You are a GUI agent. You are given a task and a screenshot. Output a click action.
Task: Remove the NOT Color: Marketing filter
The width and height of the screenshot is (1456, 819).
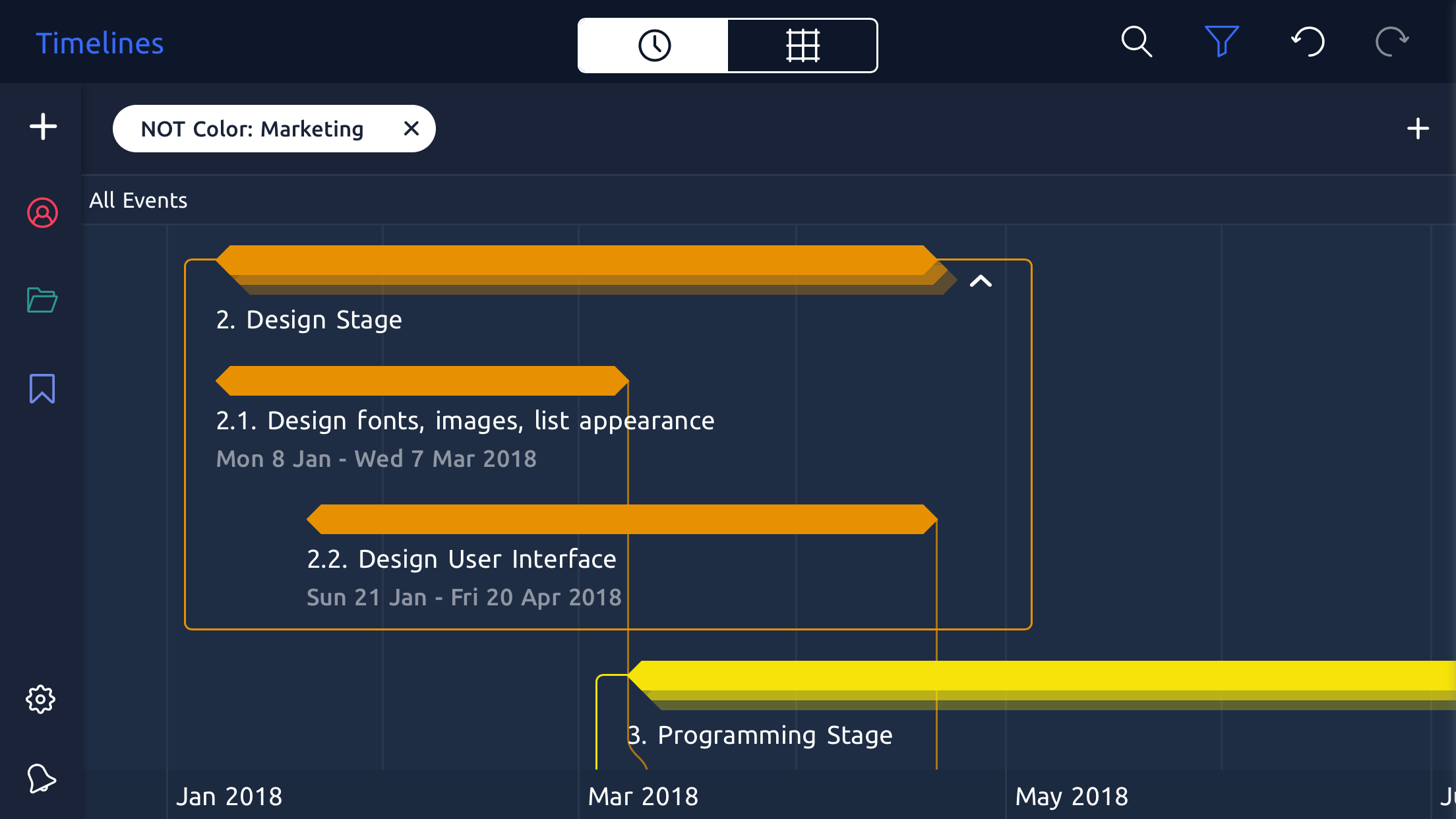411,129
